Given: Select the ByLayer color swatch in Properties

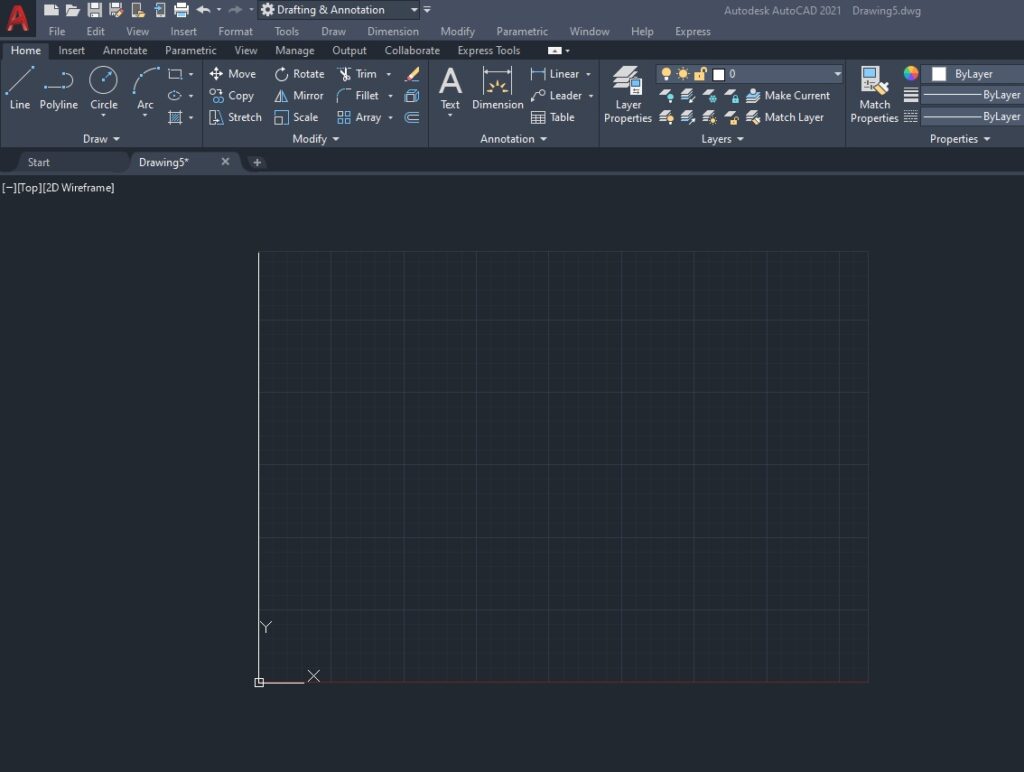Looking at the screenshot, I should 937,73.
